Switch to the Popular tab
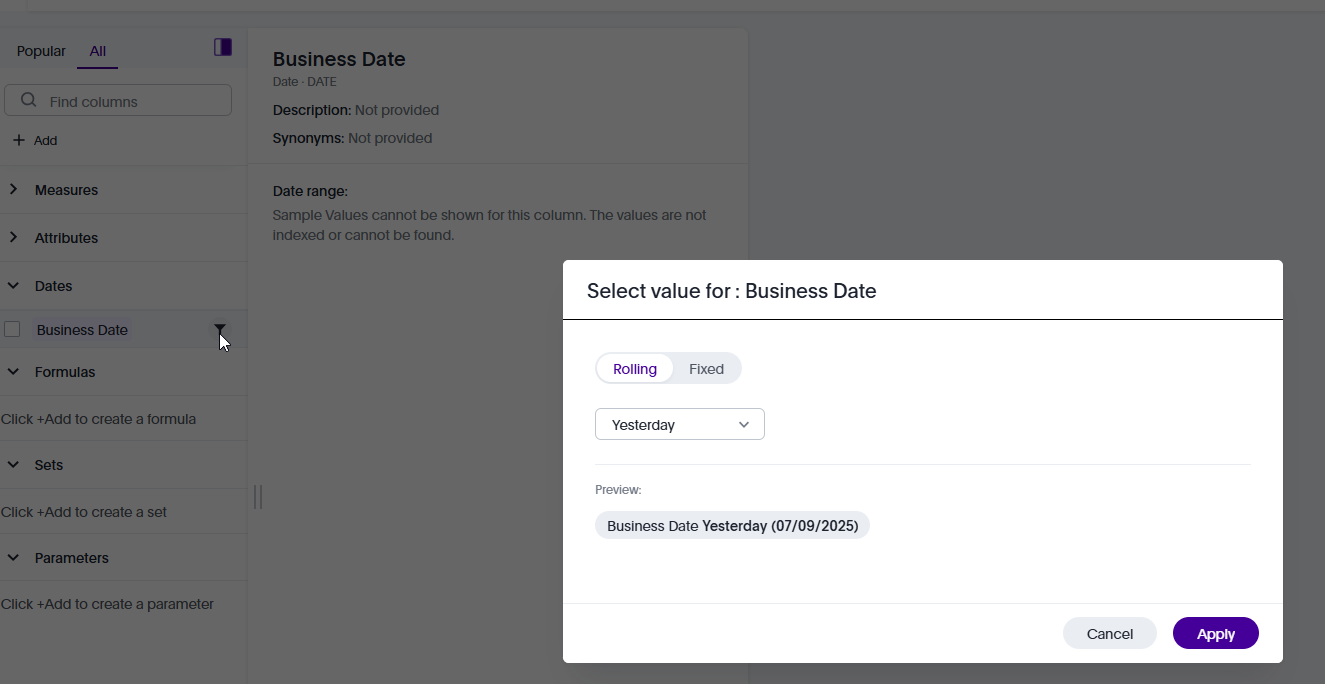1325x684 pixels. pos(41,51)
